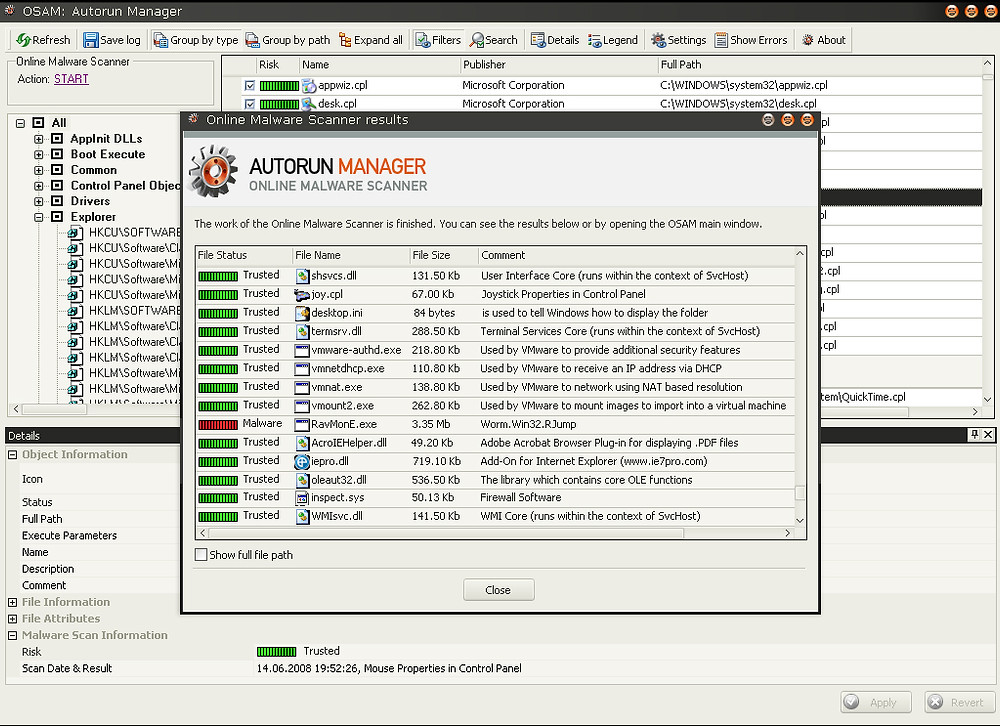Viewport: 1000px width, 726px height.
Task: Click the desktop.ini file icon
Action: click(302, 313)
